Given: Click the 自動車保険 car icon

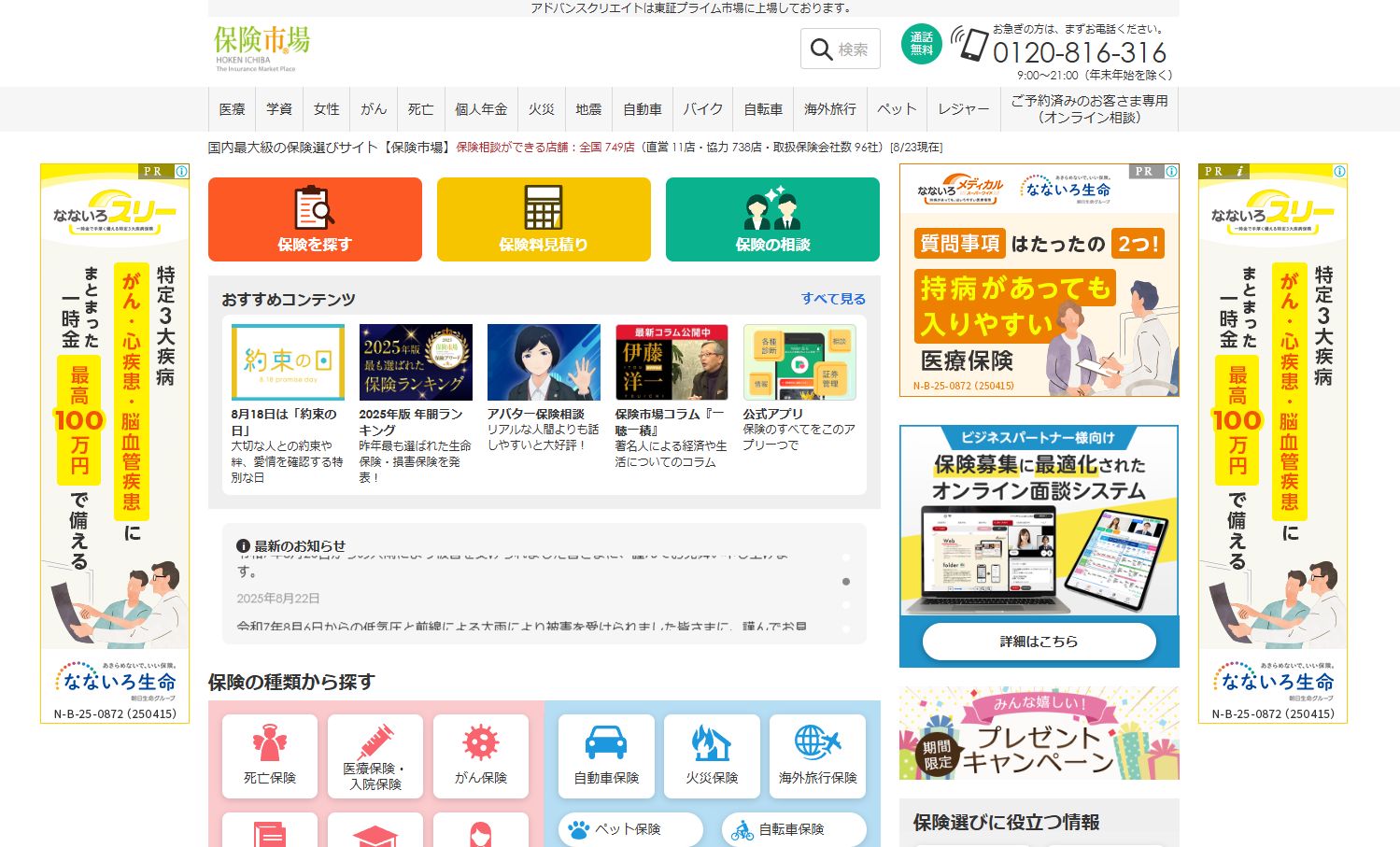Looking at the screenshot, I should click(606, 743).
